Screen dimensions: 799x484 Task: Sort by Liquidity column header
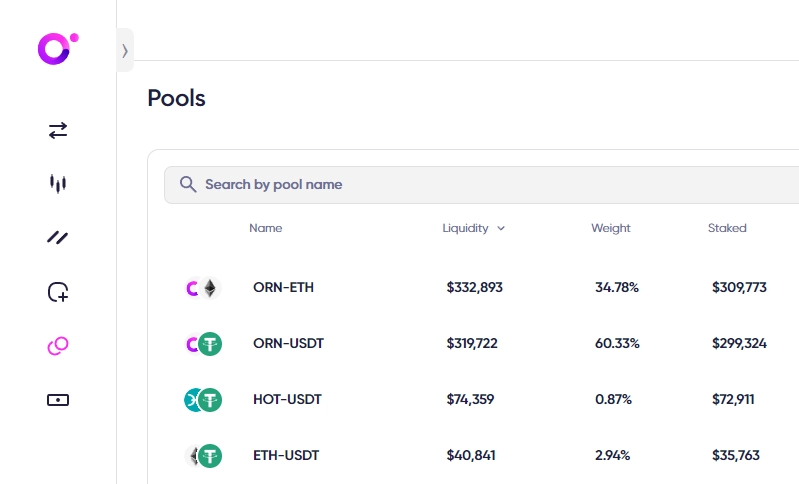click(473, 228)
